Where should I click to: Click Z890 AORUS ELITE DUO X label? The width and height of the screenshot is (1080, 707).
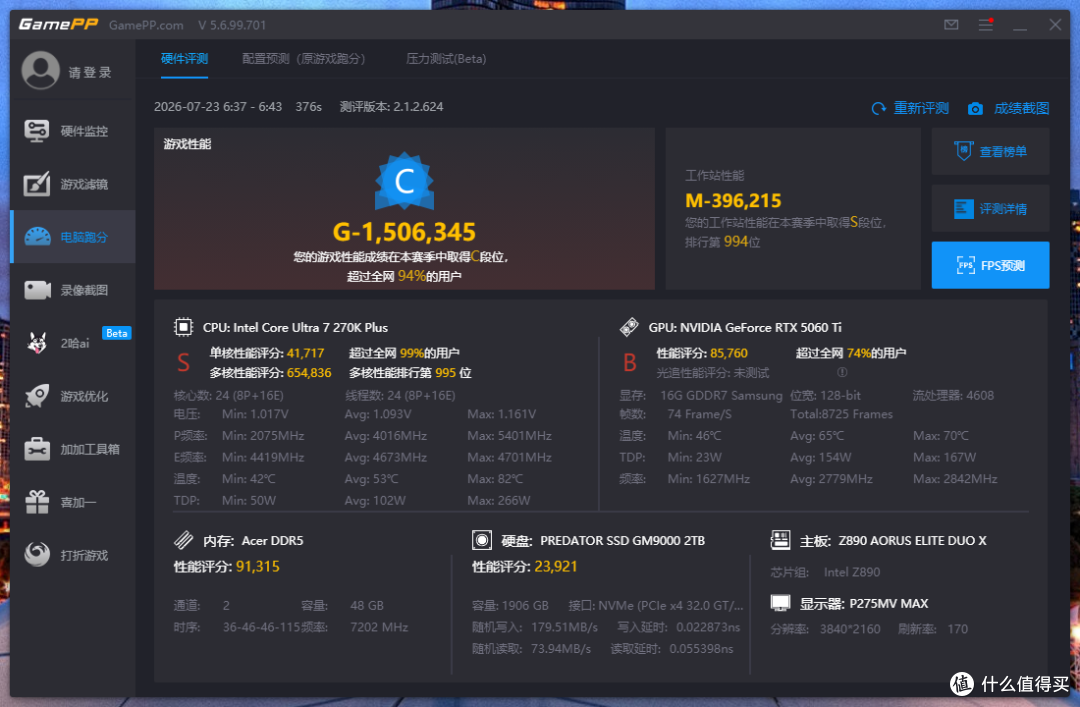[x=913, y=540]
